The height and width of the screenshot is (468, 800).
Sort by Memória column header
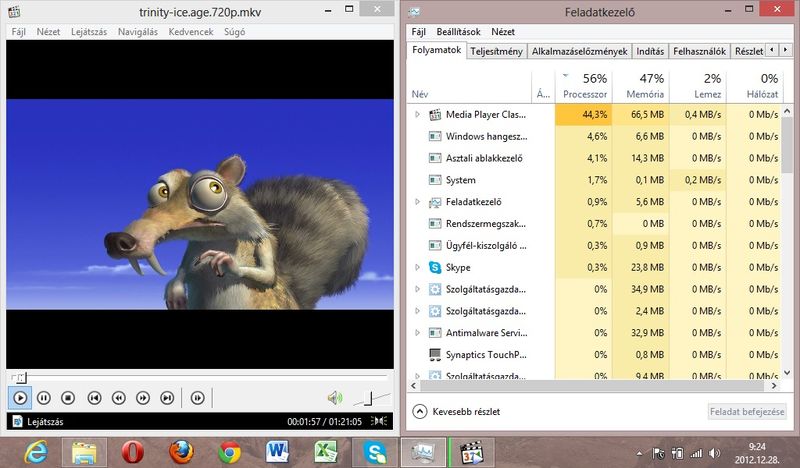tap(641, 86)
